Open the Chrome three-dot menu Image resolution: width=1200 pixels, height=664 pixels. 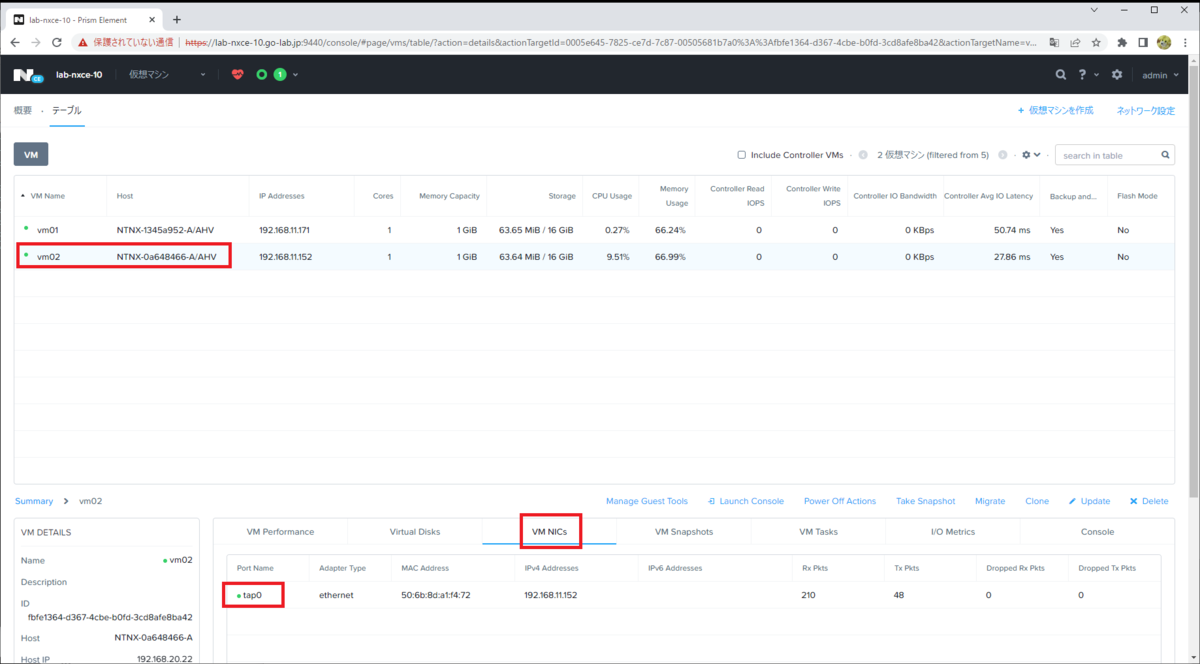pyautogui.click(x=1185, y=42)
